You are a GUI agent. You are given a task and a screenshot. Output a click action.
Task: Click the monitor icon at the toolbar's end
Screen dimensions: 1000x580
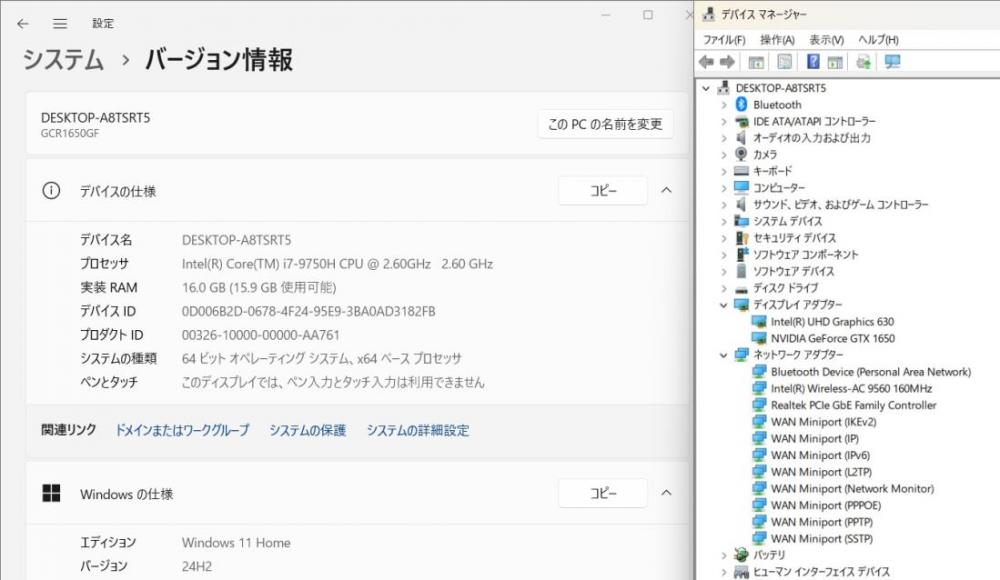click(892, 62)
